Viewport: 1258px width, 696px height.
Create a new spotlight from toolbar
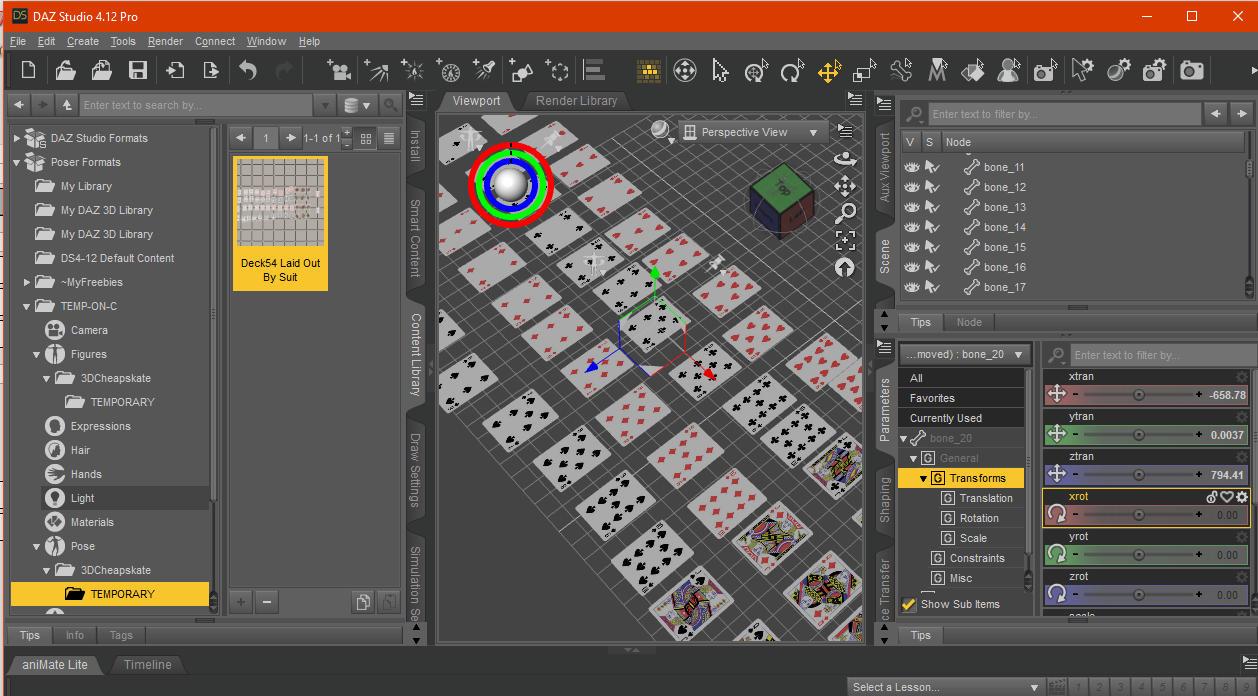pos(485,70)
